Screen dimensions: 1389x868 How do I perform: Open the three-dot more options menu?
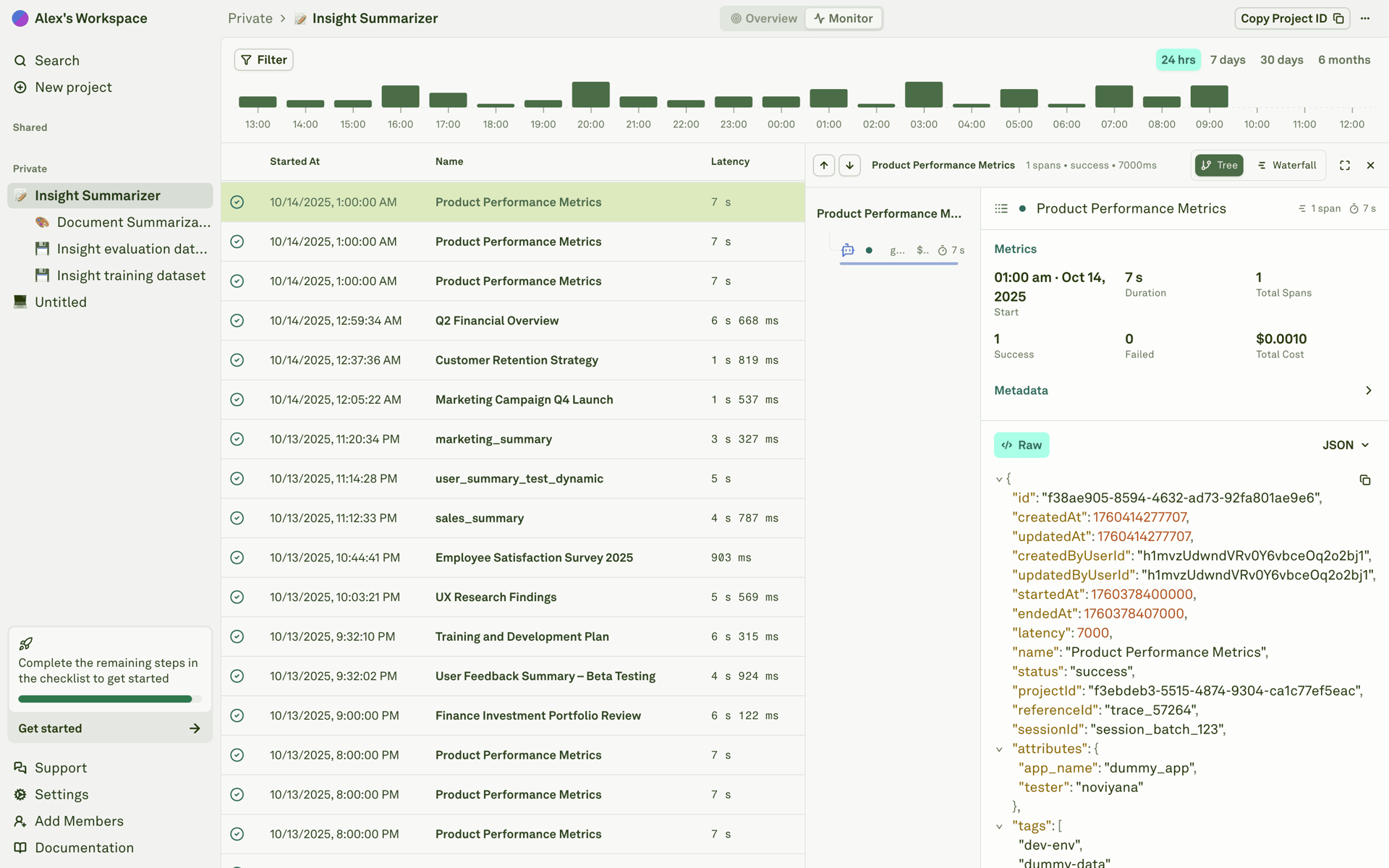tap(1365, 19)
